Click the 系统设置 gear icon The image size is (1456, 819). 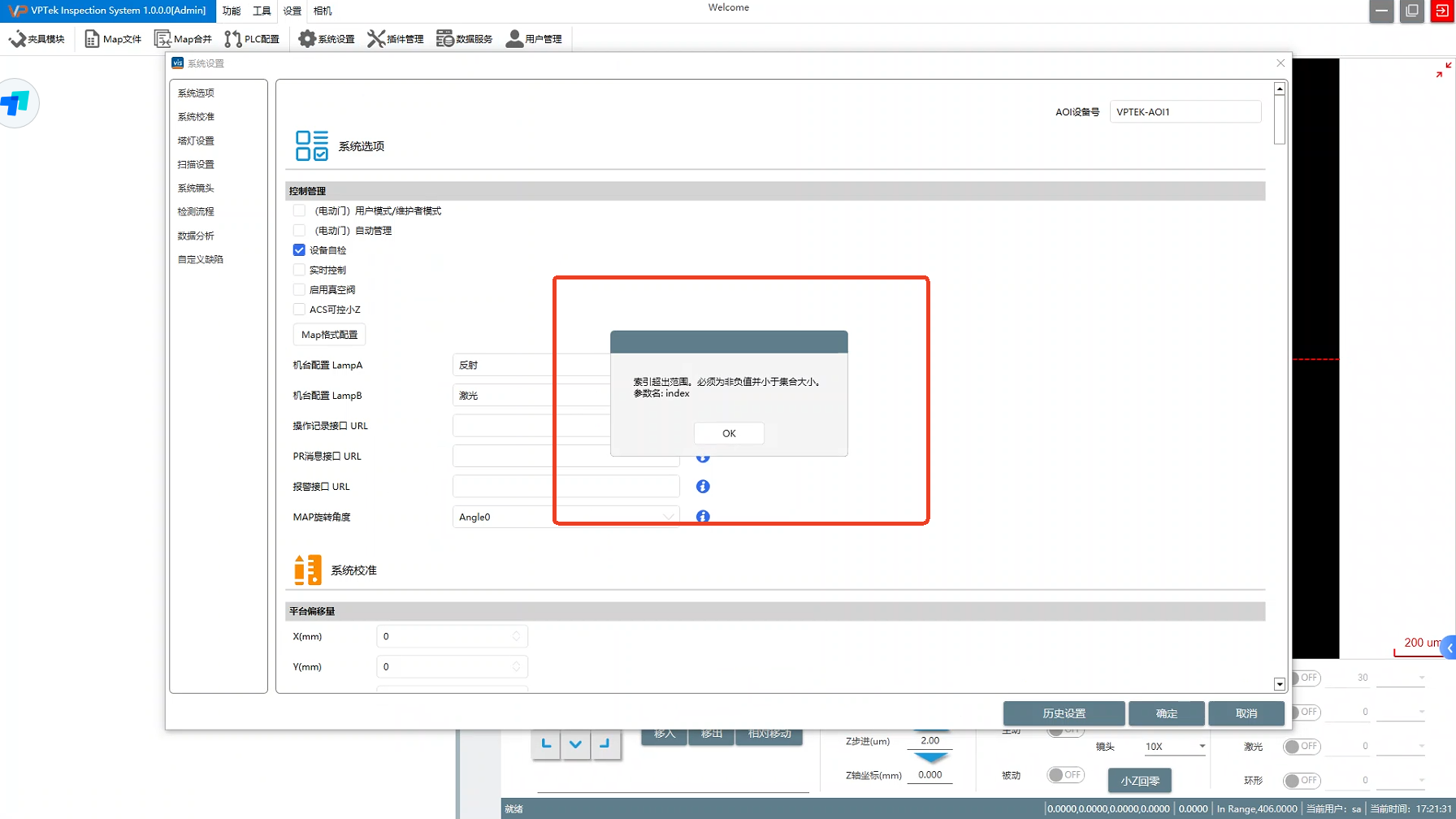pyautogui.click(x=306, y=39)
